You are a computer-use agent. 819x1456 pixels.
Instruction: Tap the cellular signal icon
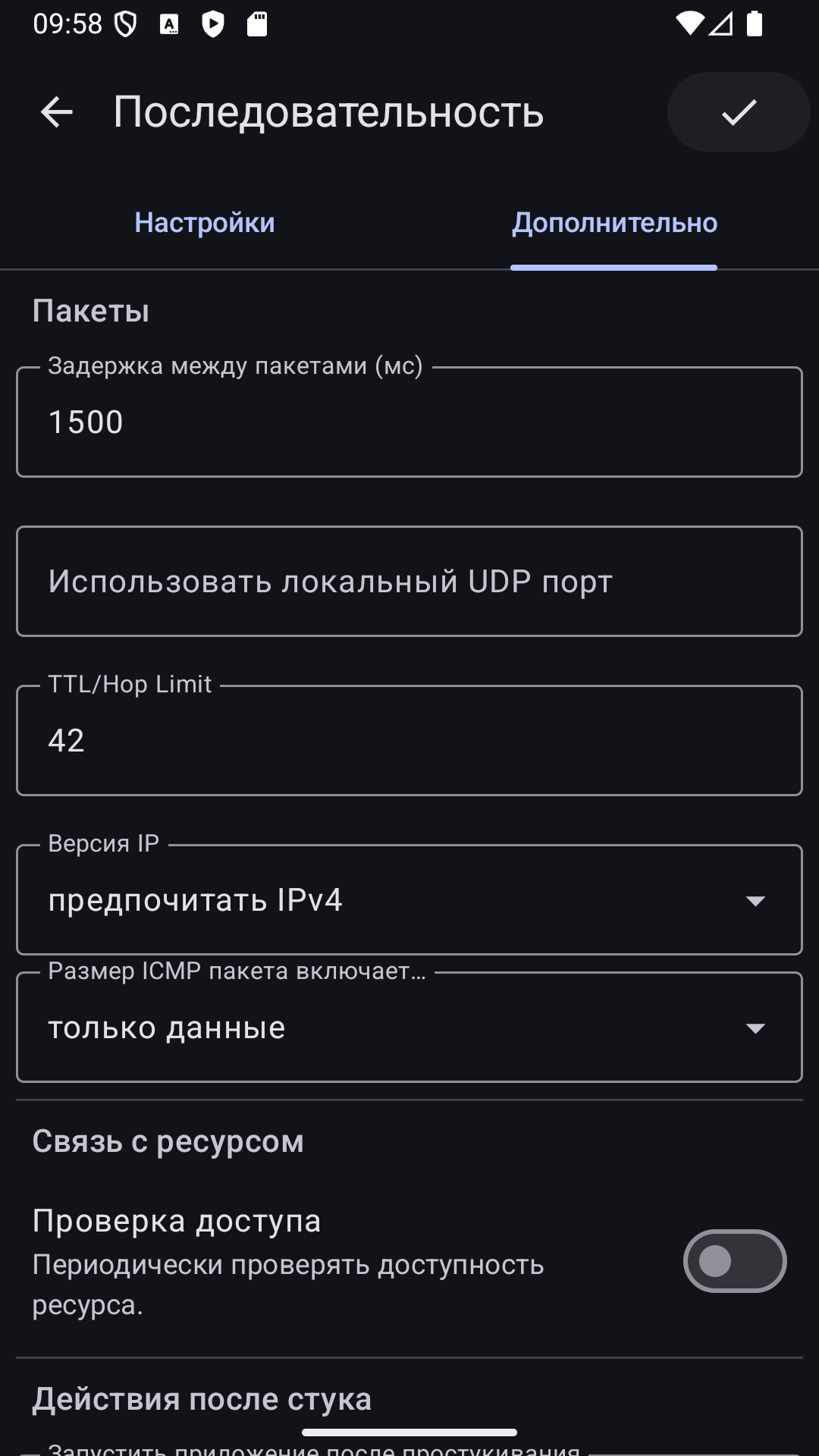coord(721,24)
